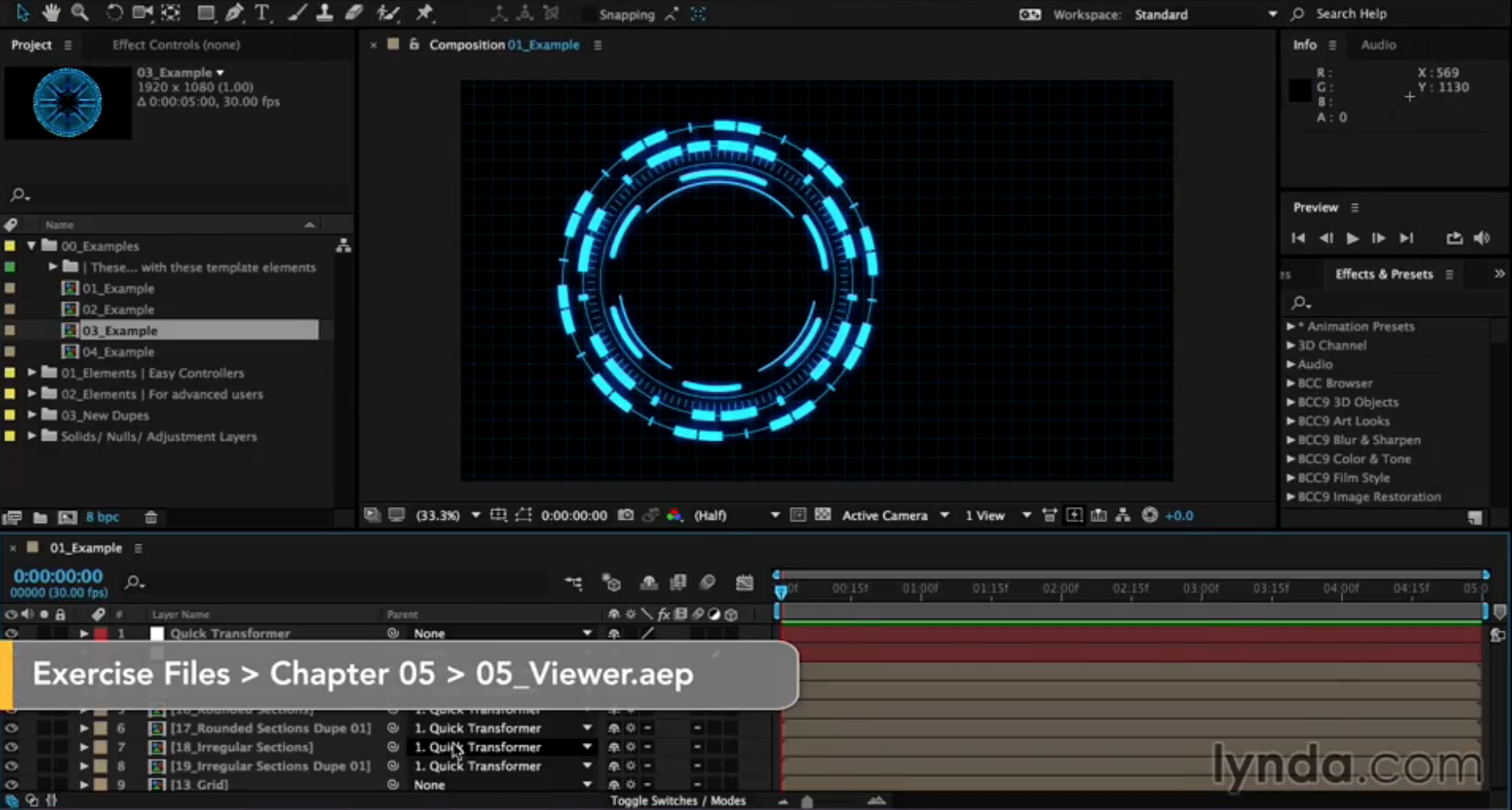Expand the BCC9 Blur & Sharpen category

1290,440
